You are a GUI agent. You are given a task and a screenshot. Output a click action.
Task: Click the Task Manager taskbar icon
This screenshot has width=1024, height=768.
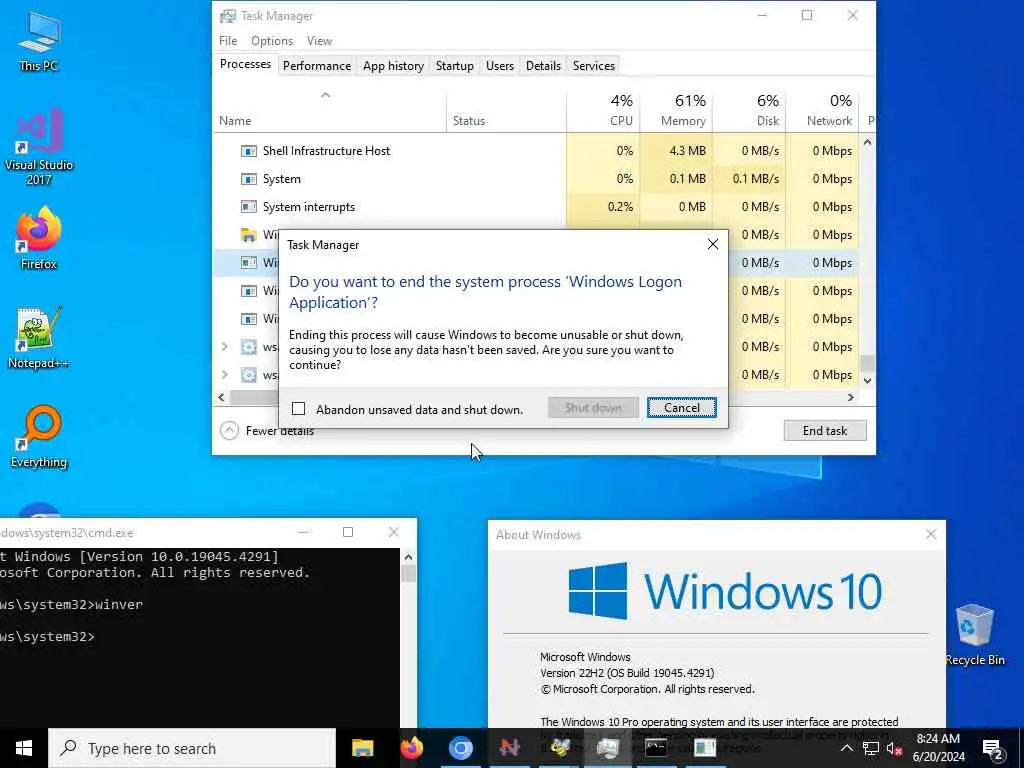click(607, 748)
